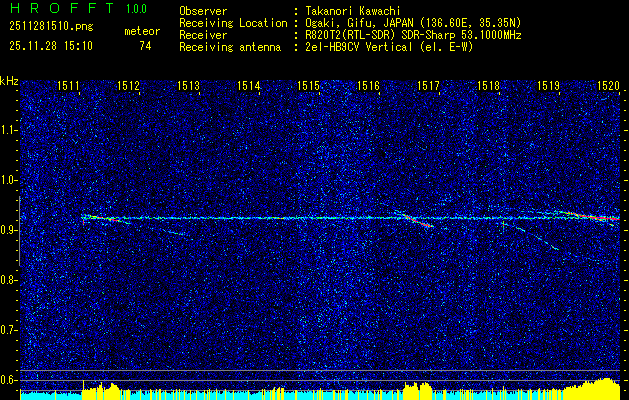Image resolution: width=629 pixels, height=400 pixels.
Task: Click the kHz axis unit label
Action: coord(9,81)
